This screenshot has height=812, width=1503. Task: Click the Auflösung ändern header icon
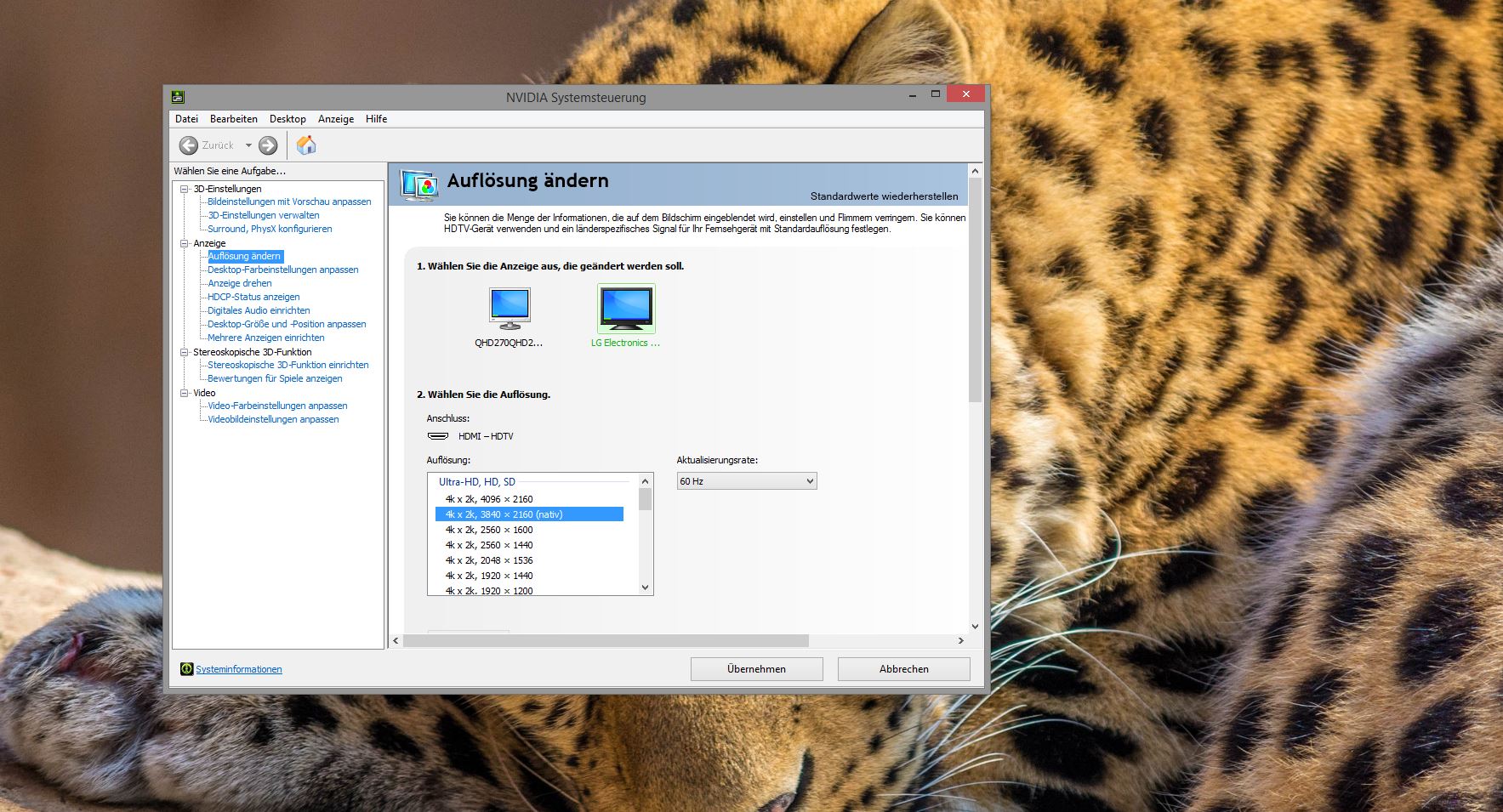(419, 185)
